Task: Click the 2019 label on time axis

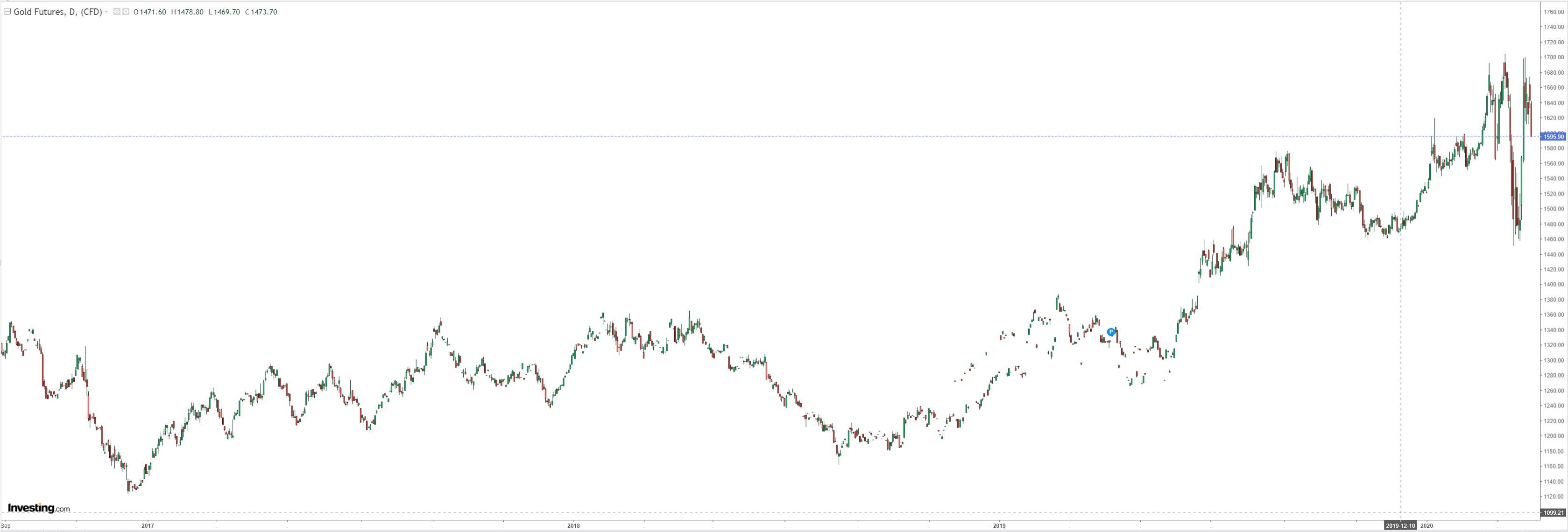Action: pos(999,525)
